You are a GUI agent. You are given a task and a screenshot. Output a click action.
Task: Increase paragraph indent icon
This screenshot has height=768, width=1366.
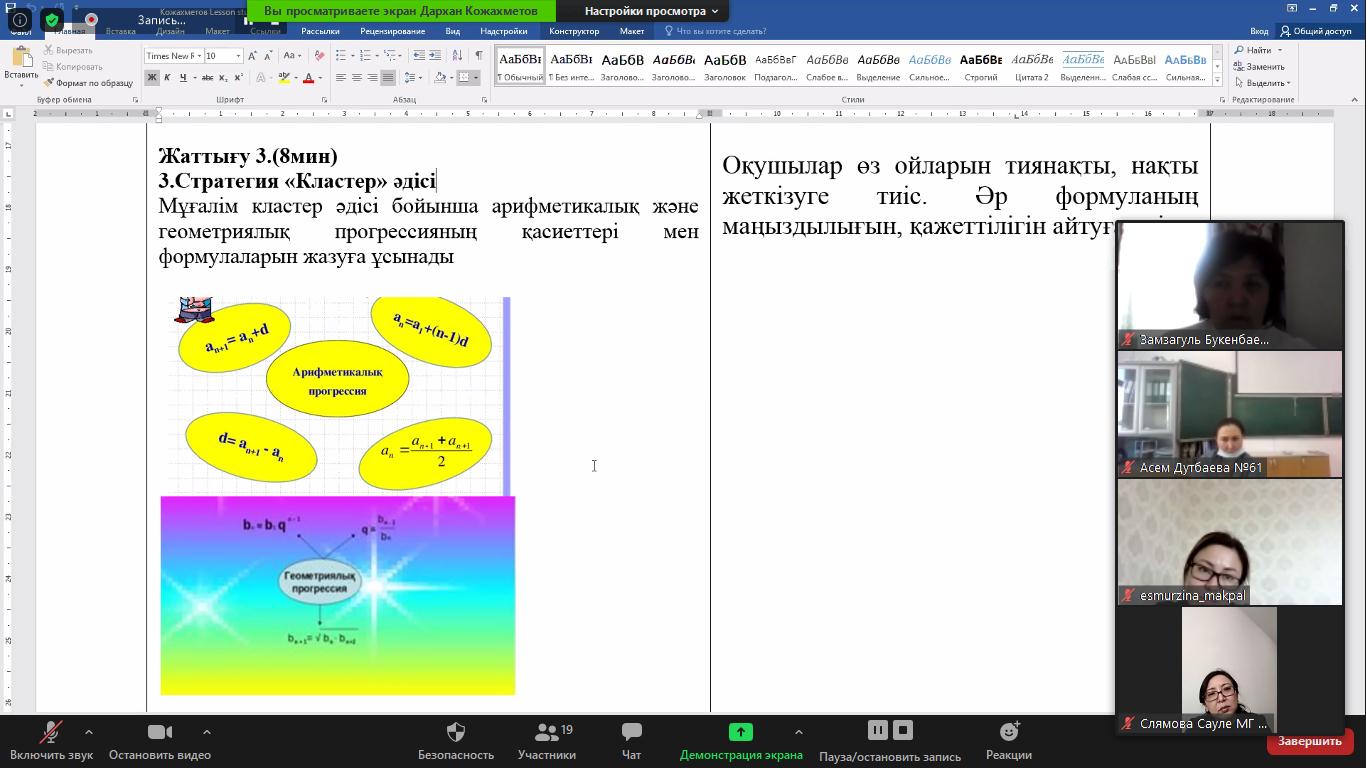pos(436,55)
